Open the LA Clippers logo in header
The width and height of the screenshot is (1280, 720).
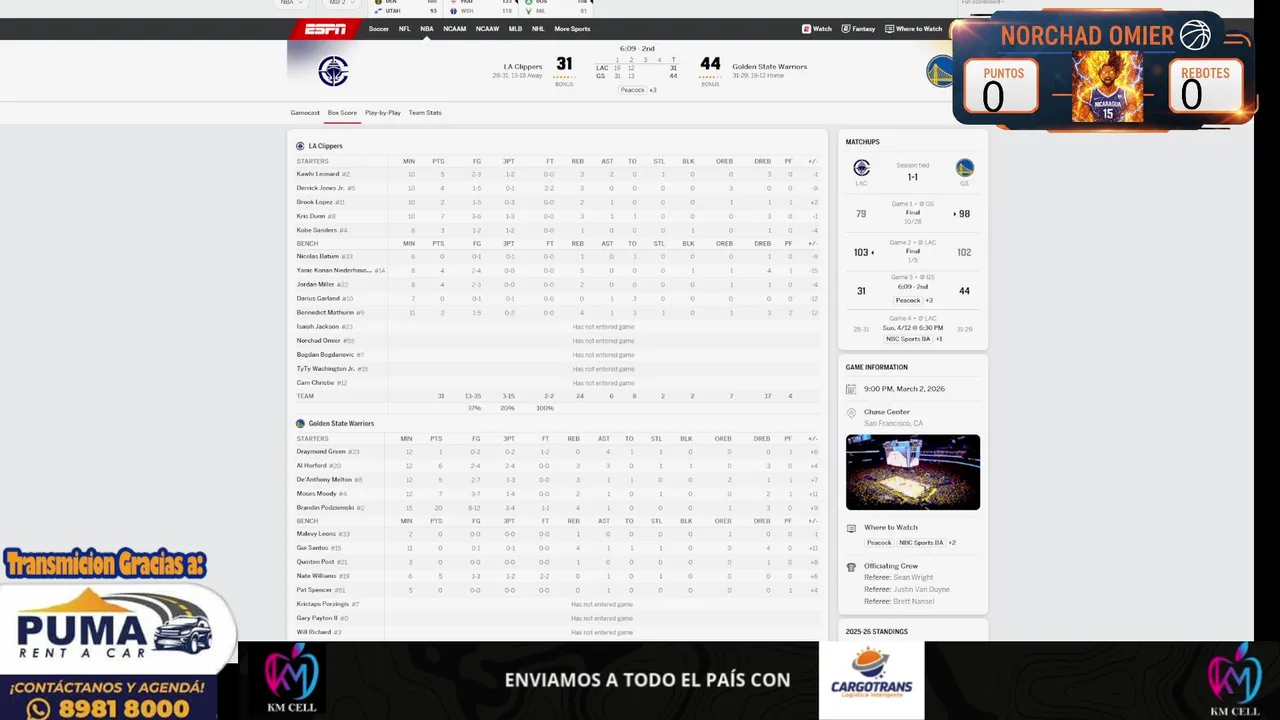coord(333,71)
